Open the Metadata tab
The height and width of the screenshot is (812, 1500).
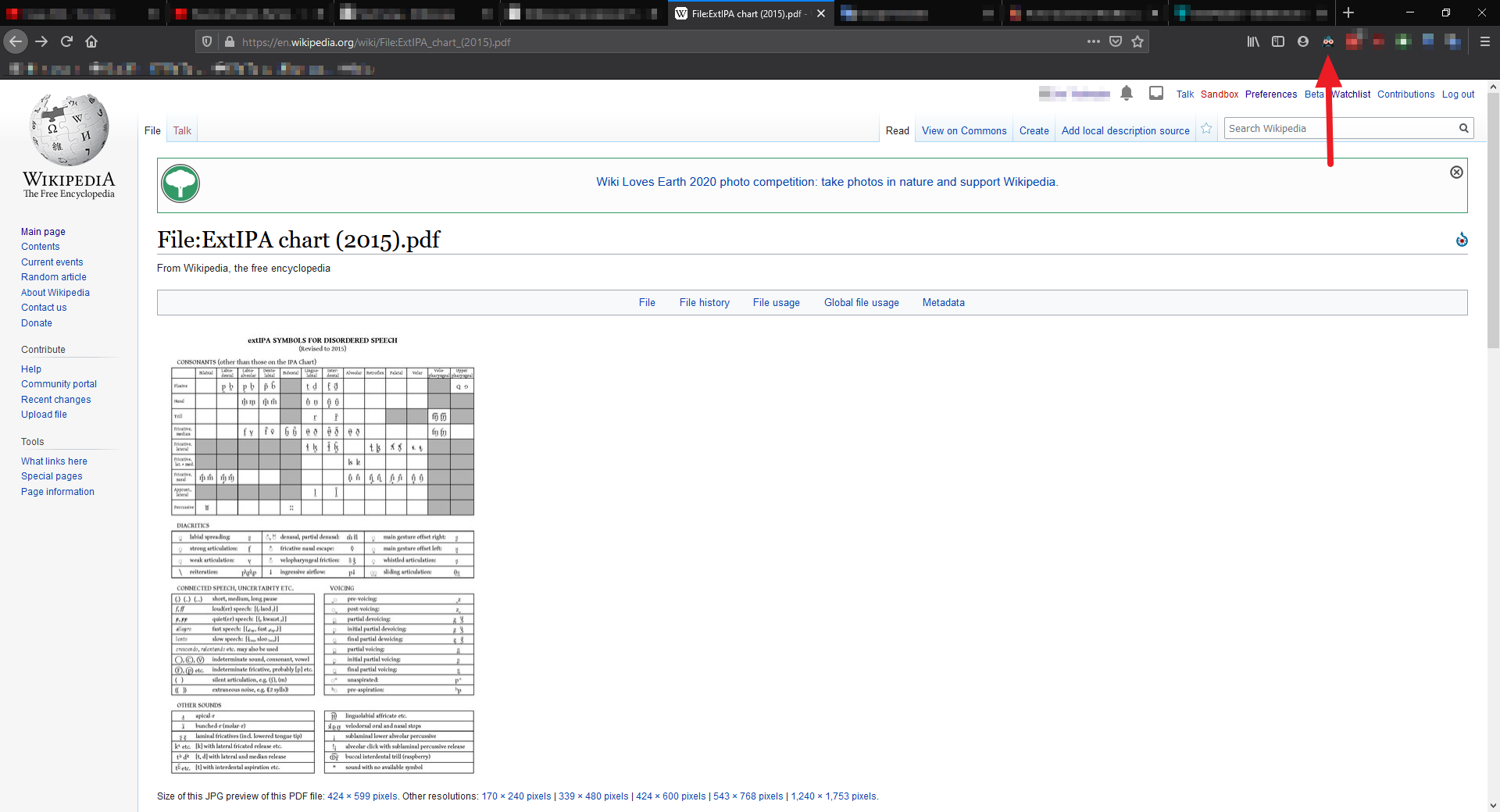coord(943,302)
